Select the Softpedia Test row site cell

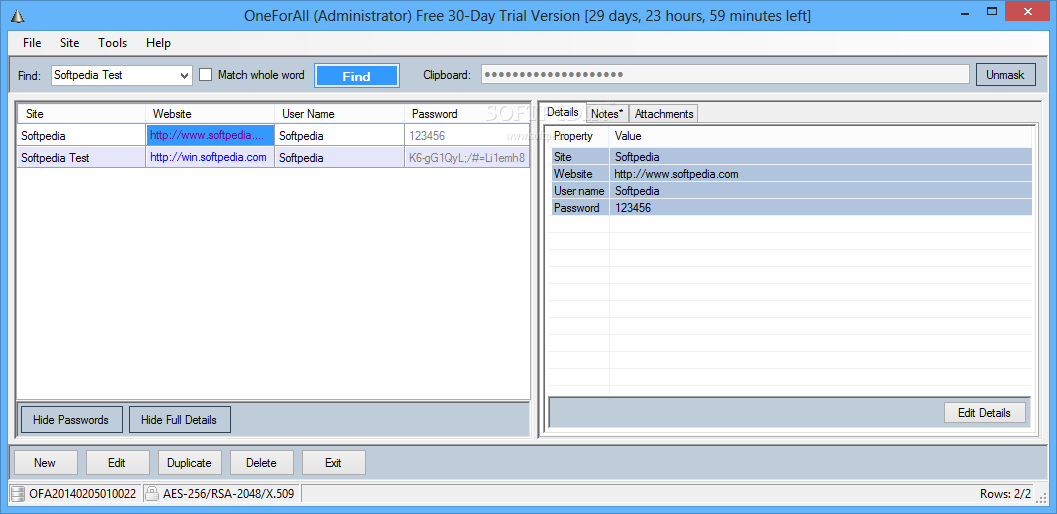(82, 158)
